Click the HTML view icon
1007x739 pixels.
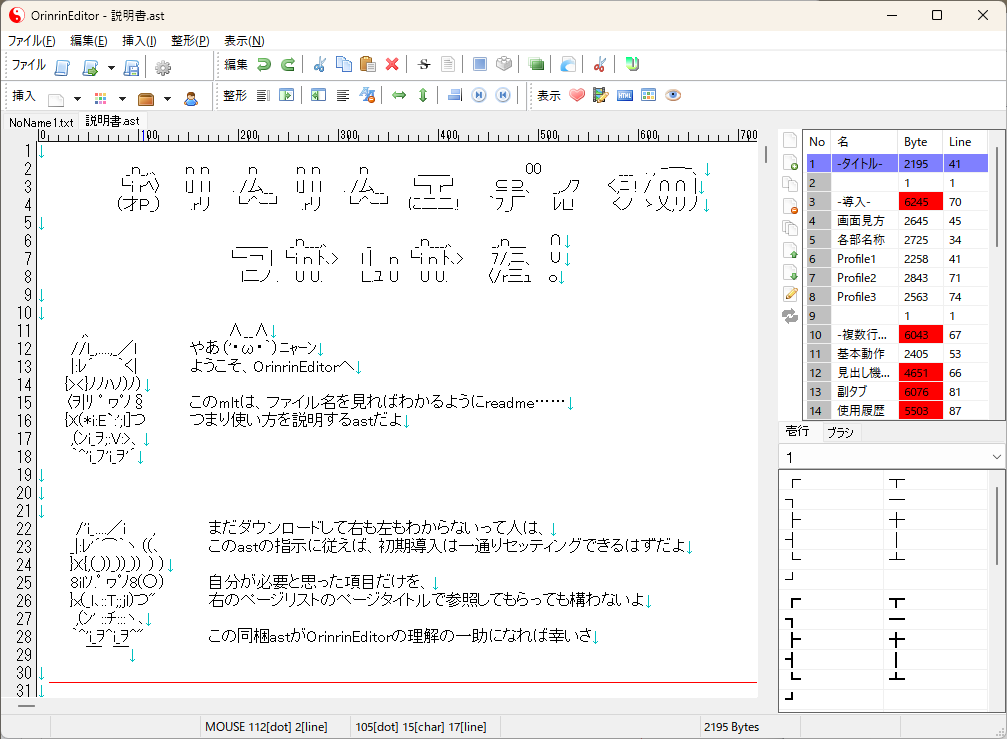(624, 96)
